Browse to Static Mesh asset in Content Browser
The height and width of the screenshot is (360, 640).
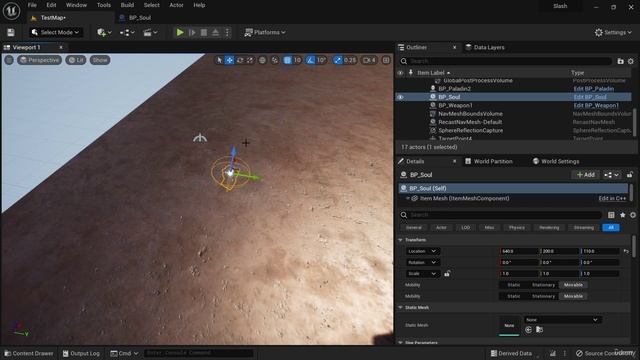(x=539, y=329)
